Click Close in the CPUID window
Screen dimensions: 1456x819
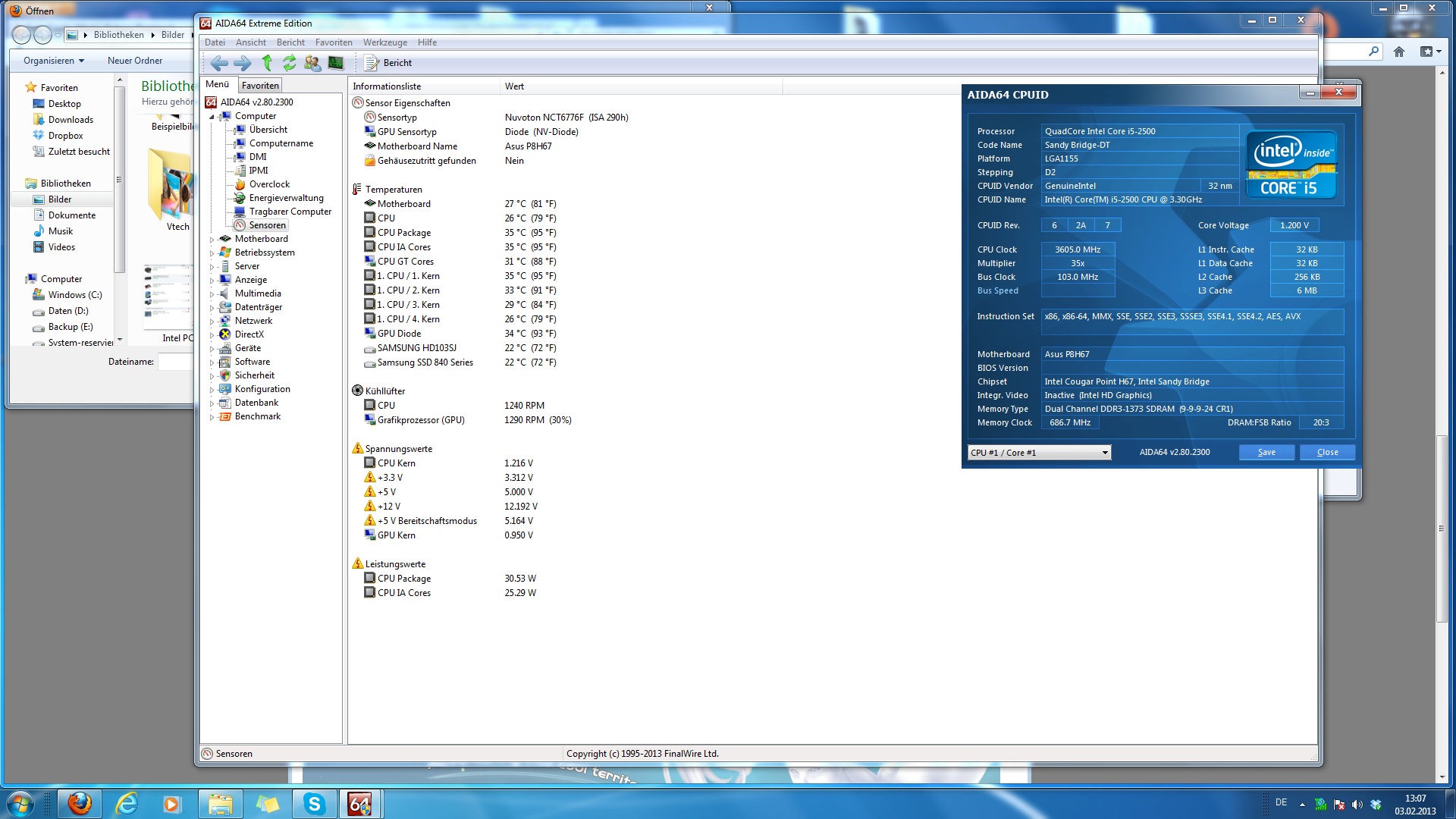[x=1327, y=453]
